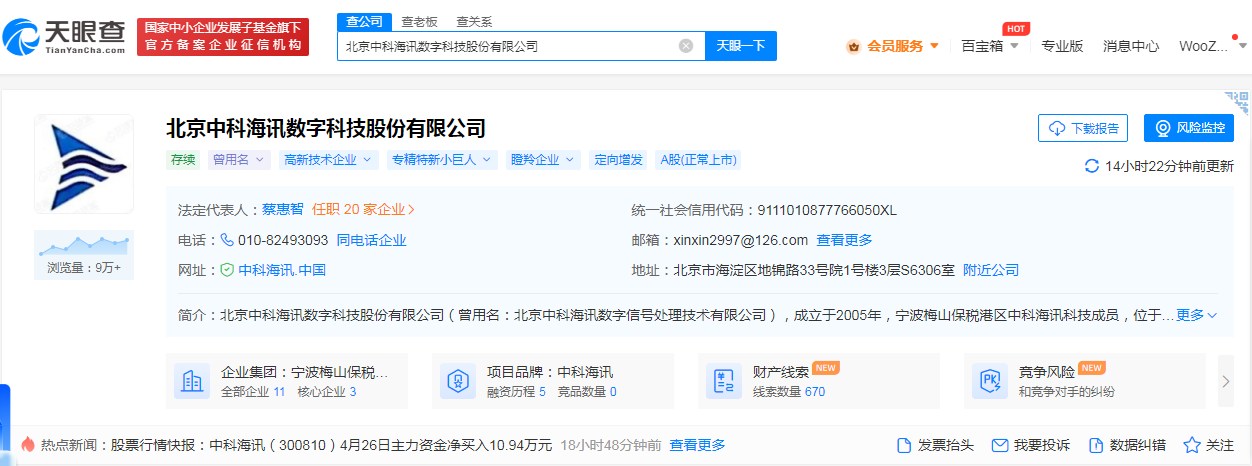Click the project brand badge icon

456,381
